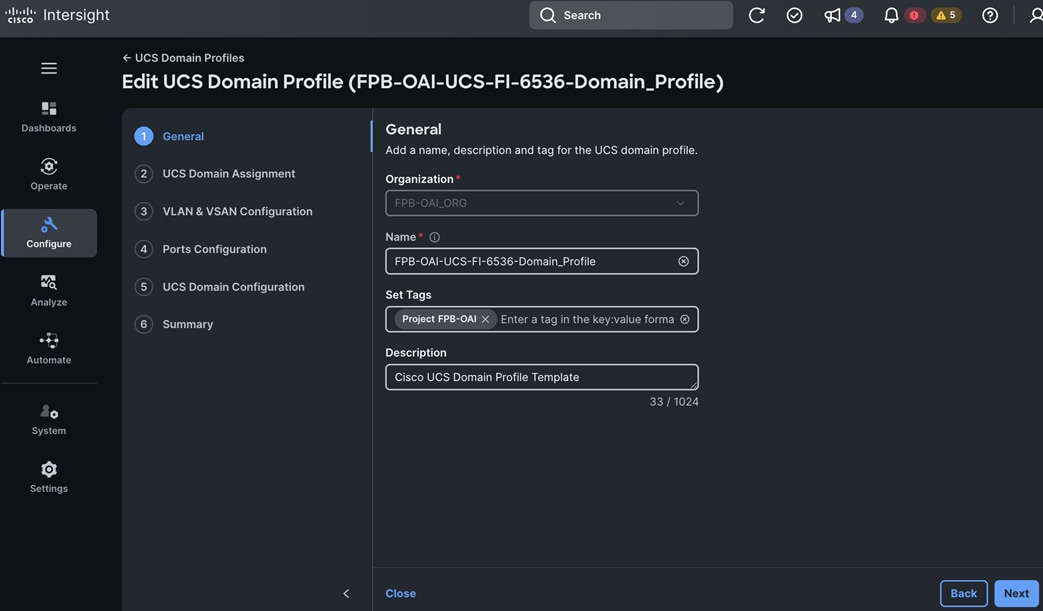
Task: Click the Name field info icon
Action: [434, 237]
